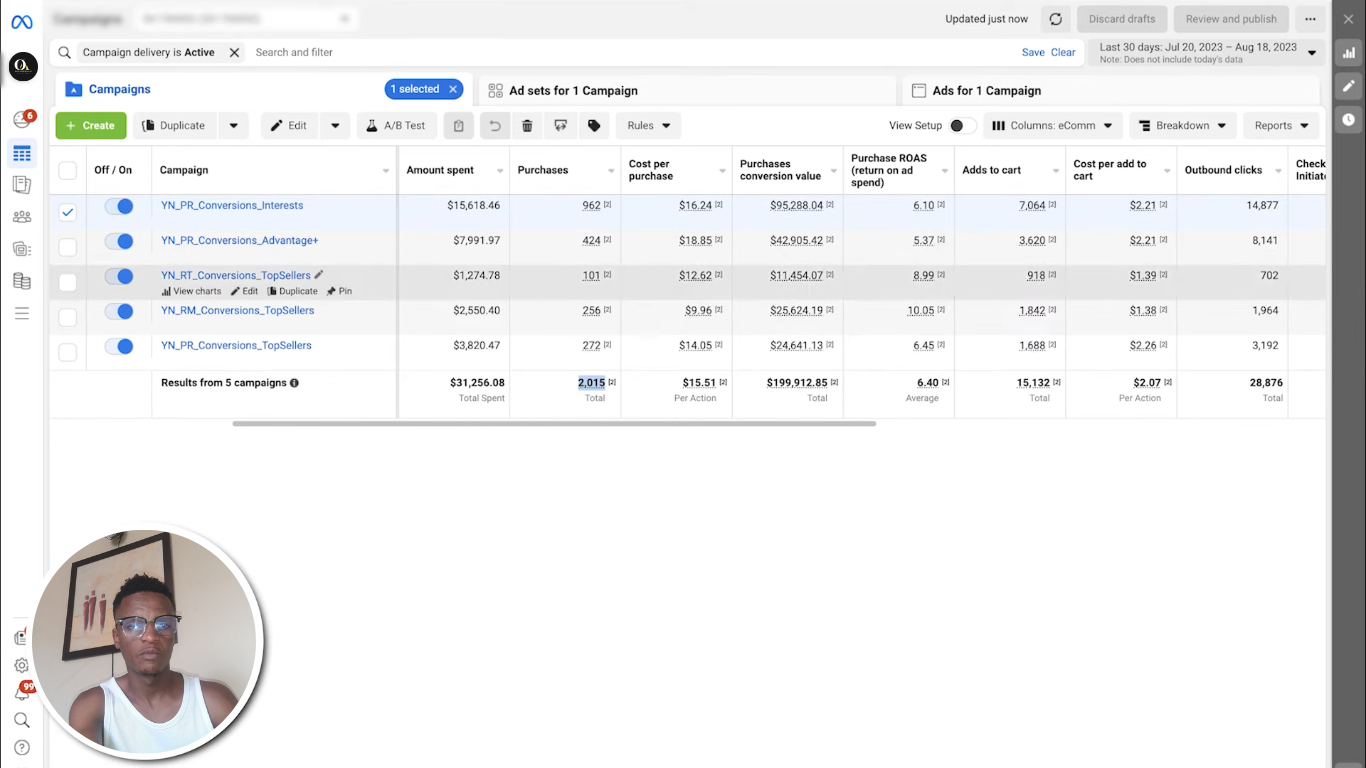Open the Last 30 days date range picker
1366x768 pixels.
(1208, 52)
